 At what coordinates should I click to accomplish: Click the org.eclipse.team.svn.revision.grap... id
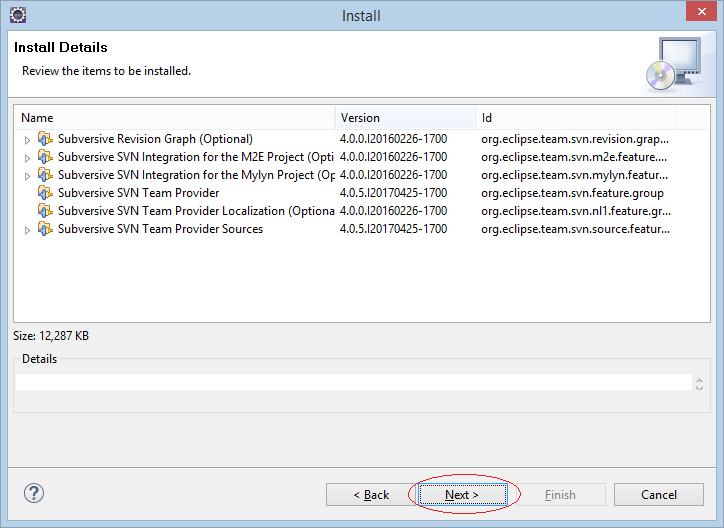pos(575,139)
